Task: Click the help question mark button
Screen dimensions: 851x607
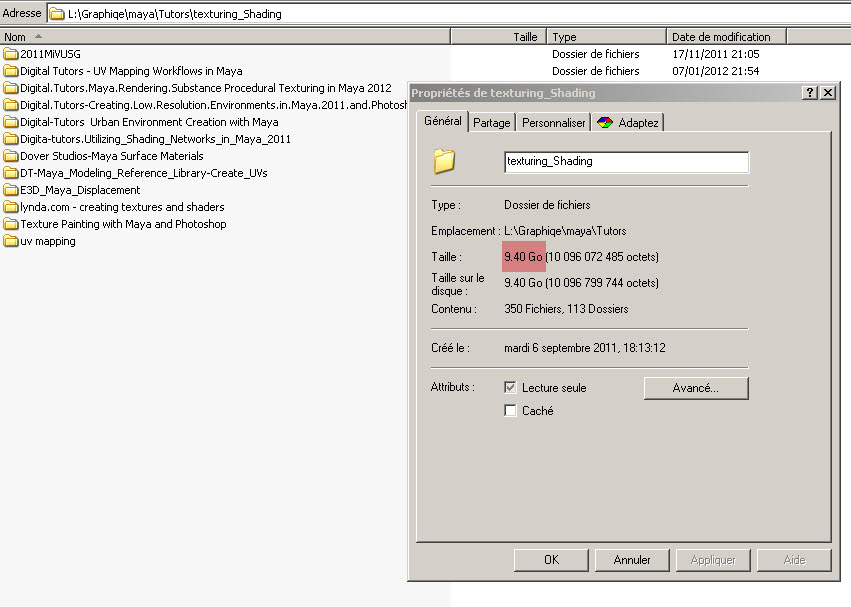Action: click(x=809, y=93)
